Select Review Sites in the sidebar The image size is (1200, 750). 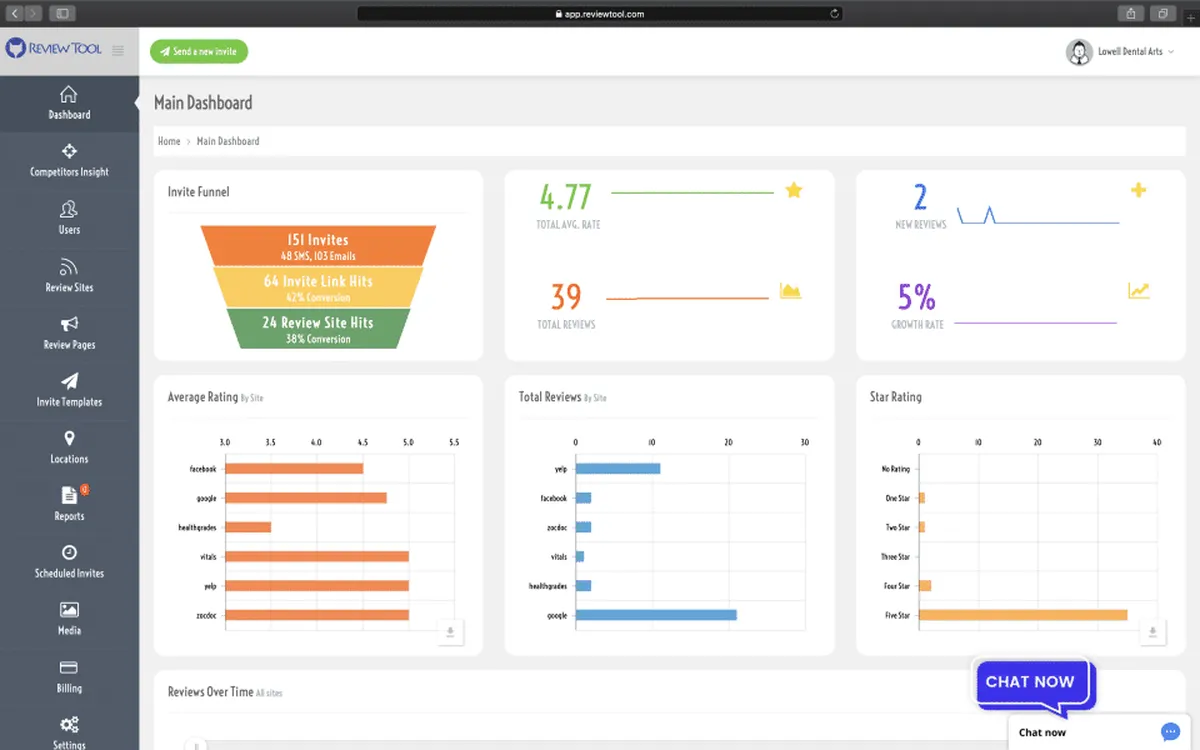pos(69,276)
